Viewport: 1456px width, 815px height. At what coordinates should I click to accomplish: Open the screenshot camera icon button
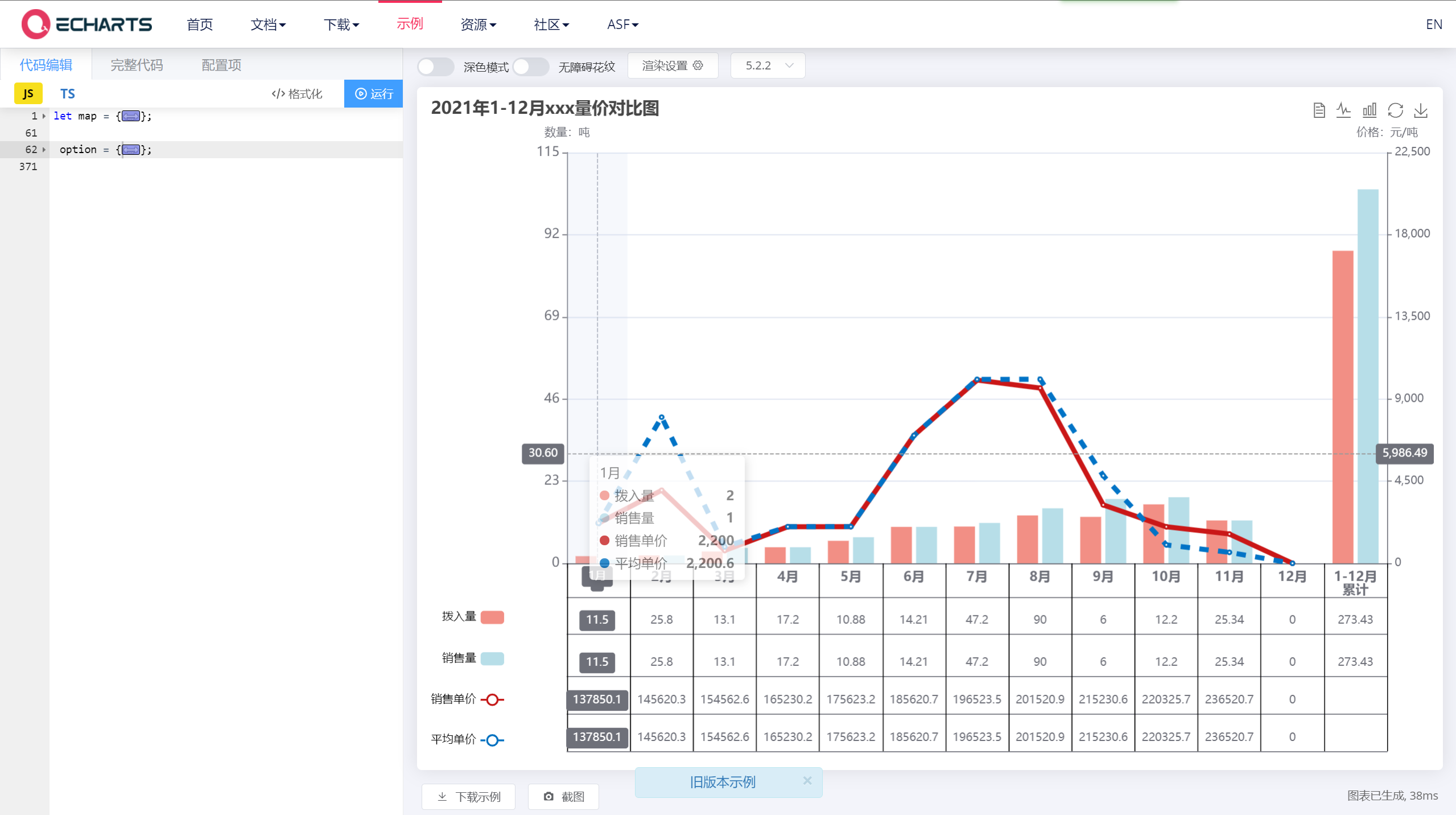pyautogui.click(x=563, y=796)
